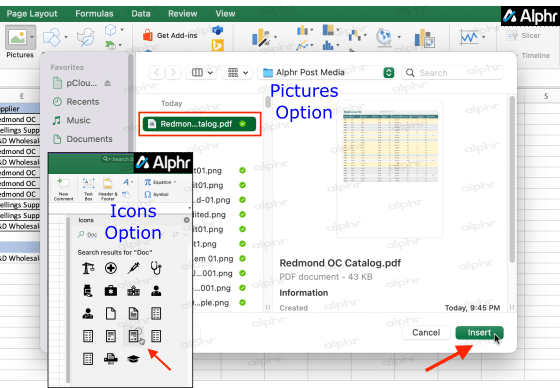
Task: Open the Shapes gallery icon
Action: tap(51, 37)
